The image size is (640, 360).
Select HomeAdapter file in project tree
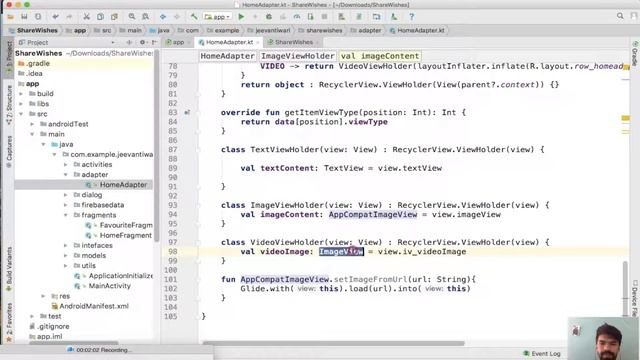tap(123, 184)
